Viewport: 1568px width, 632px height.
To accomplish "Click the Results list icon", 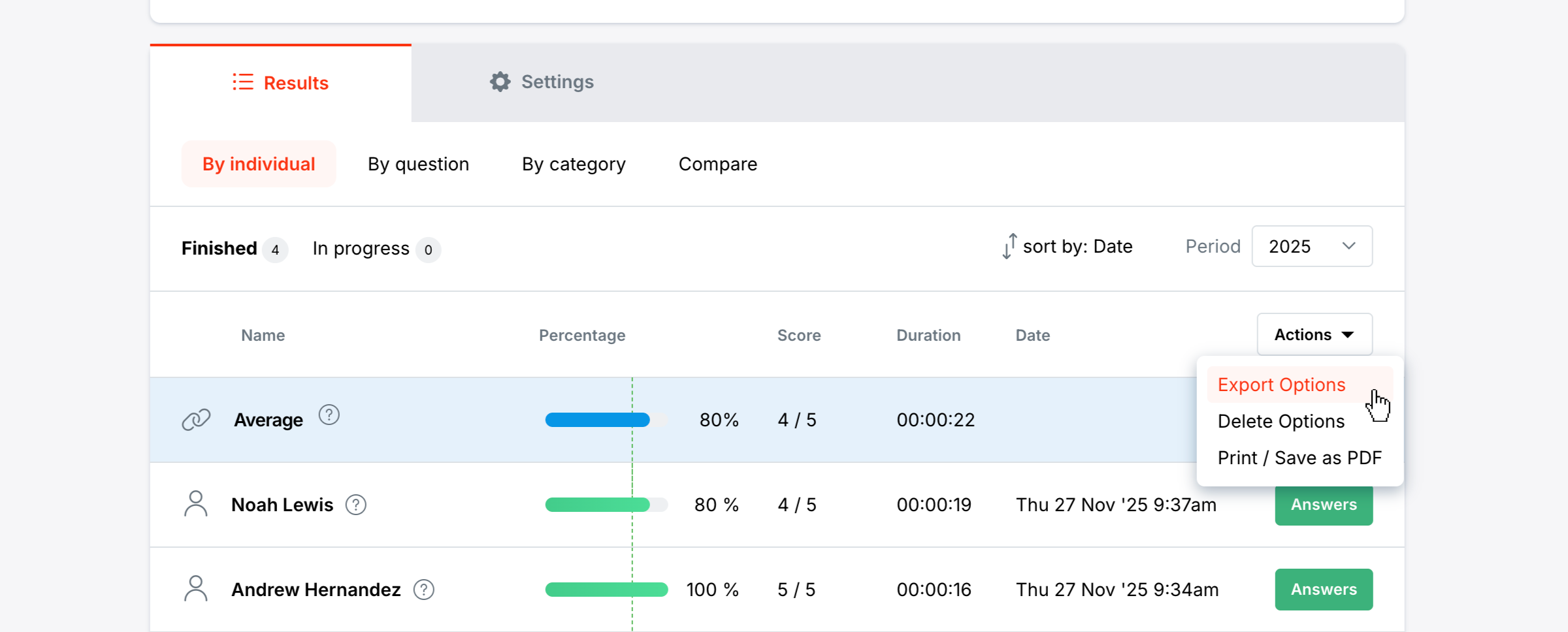I will click(242, 82).
